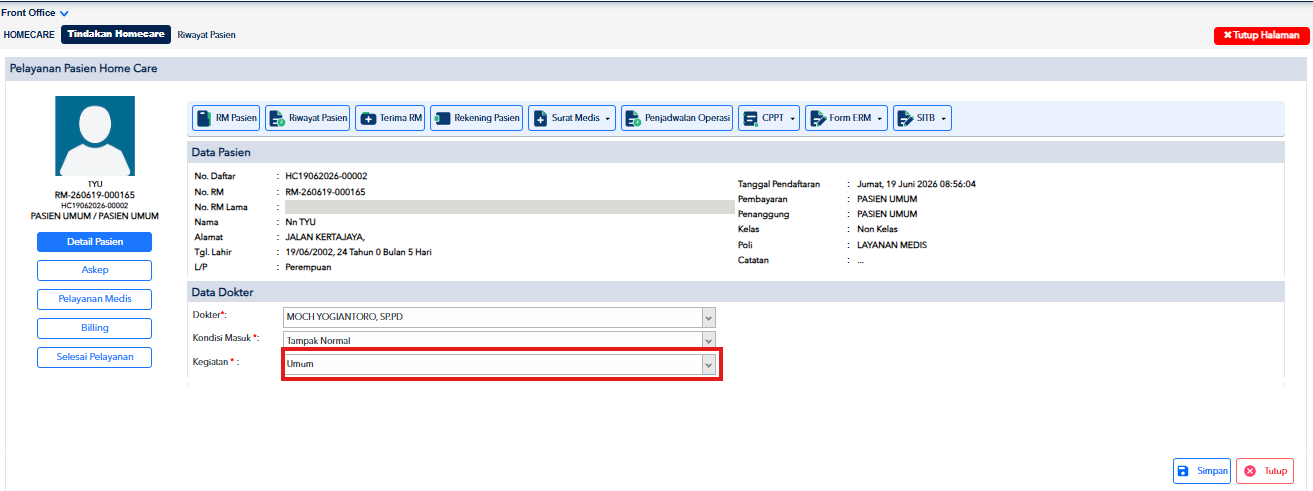Open Pelayanan Medis section

tap(94, 299)
